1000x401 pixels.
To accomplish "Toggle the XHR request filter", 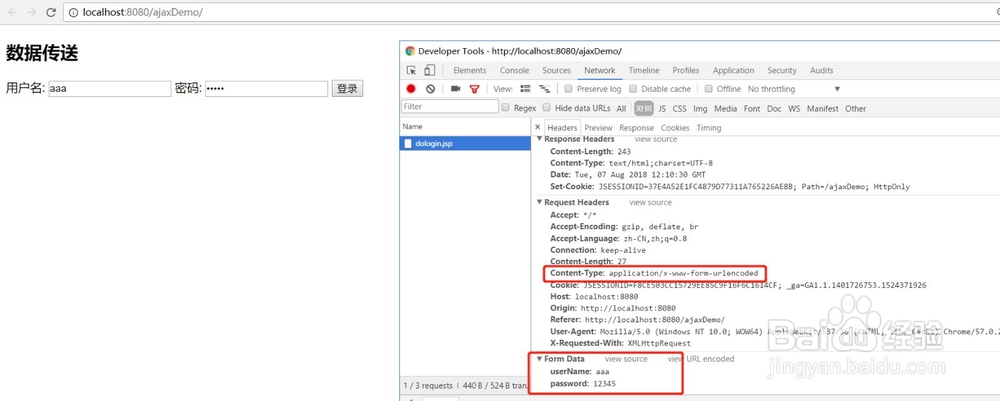I will point(644,108).
